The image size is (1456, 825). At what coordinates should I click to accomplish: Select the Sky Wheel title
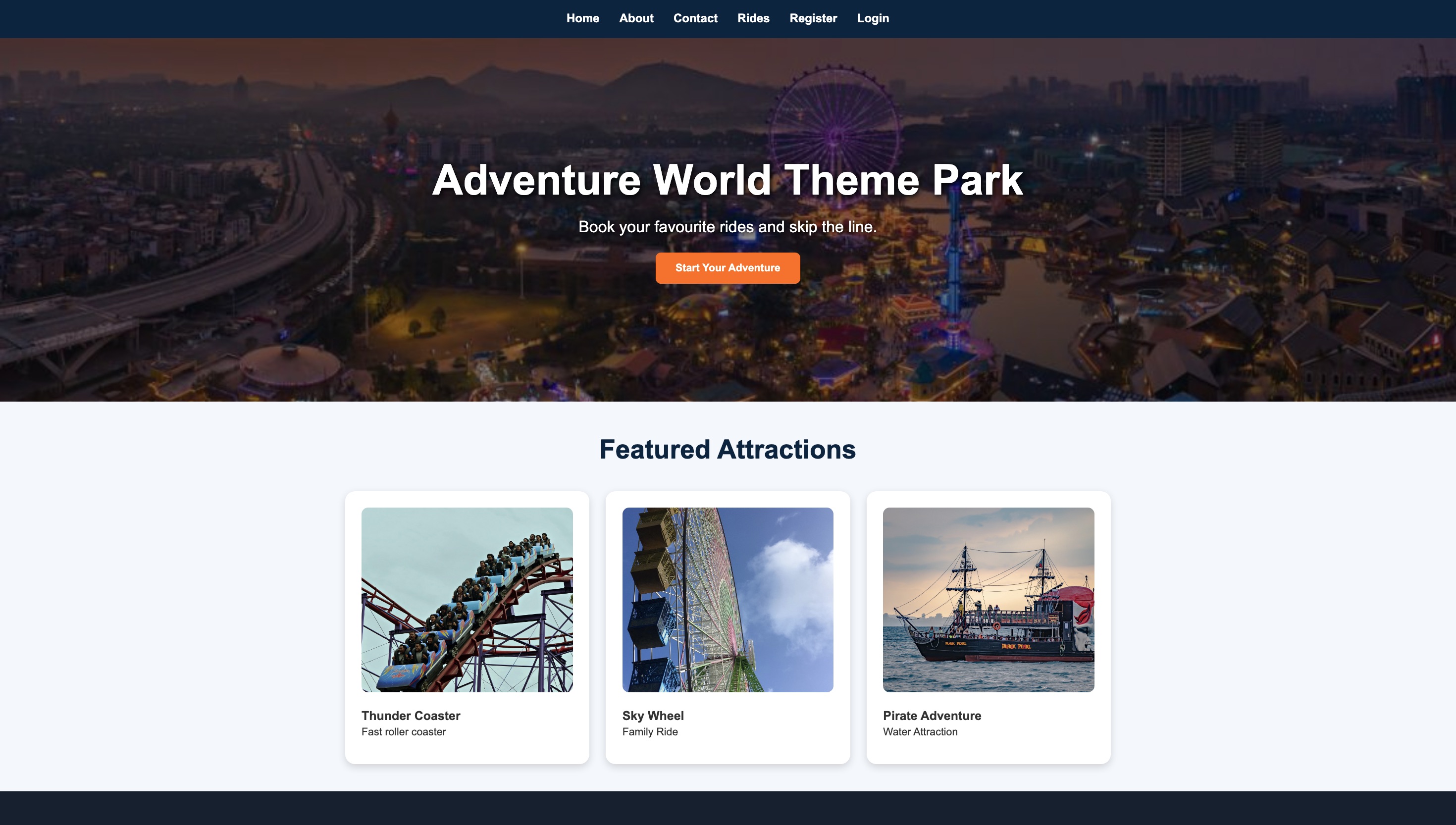(653, 716)
